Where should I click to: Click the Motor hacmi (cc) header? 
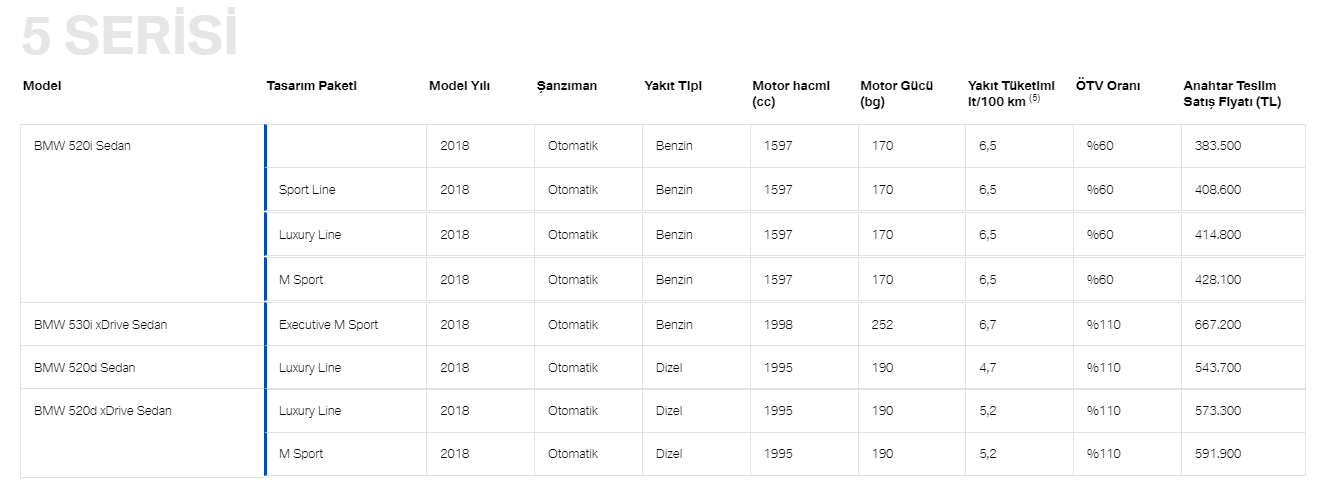[790, 93]
